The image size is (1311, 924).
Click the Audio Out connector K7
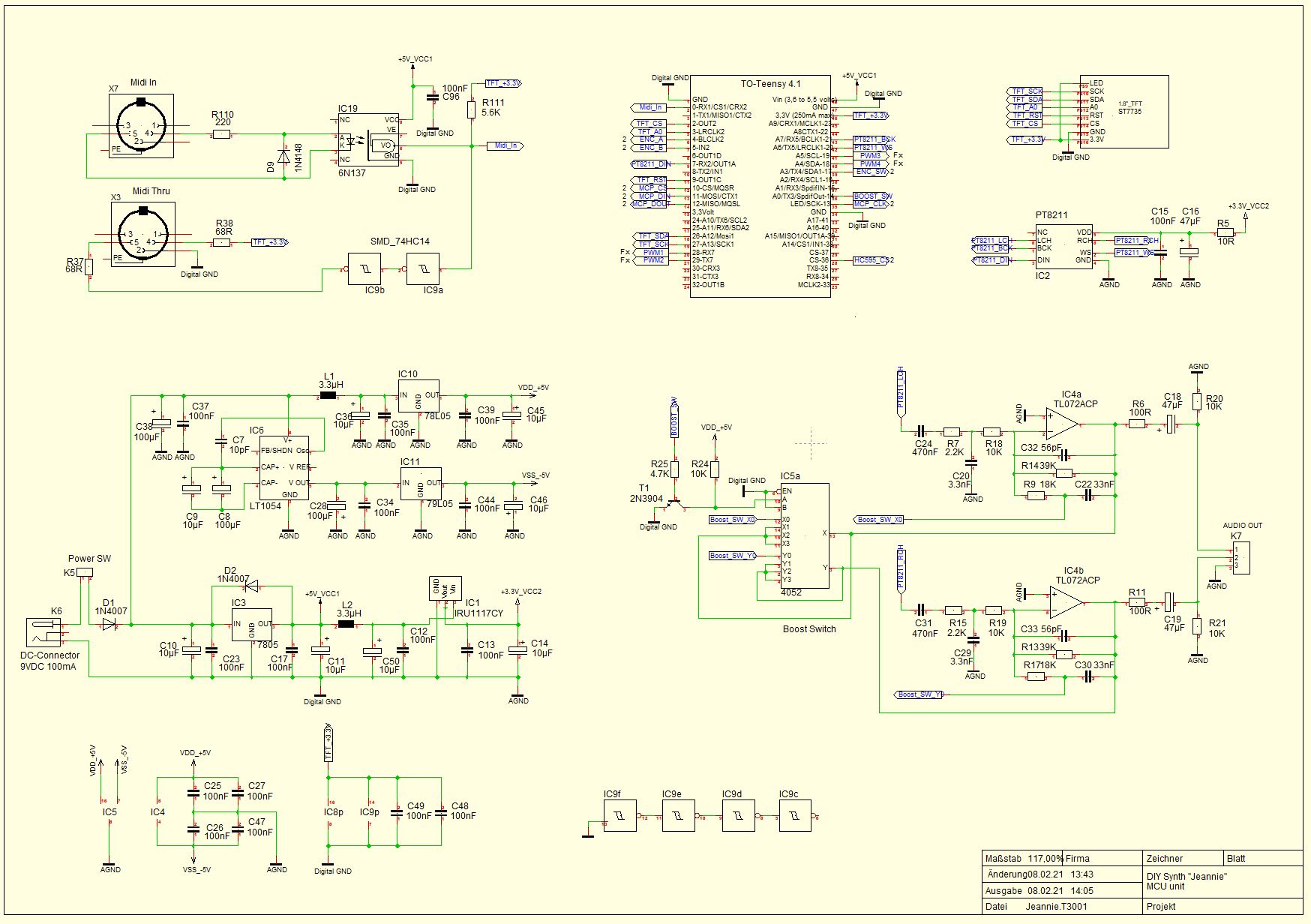(1240, 559)
